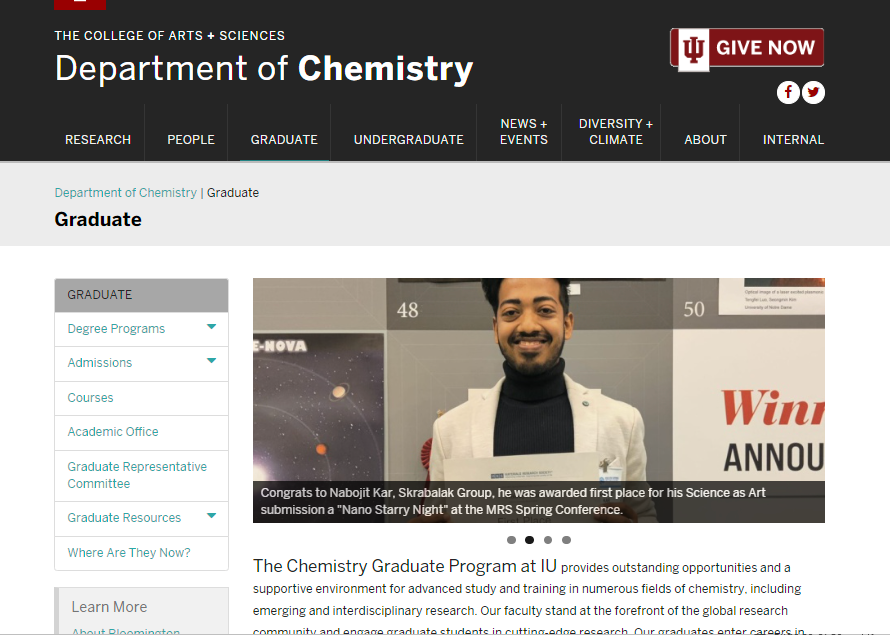
Task: Open the Graduate Resources sidebar link
Action: point(124,518)
